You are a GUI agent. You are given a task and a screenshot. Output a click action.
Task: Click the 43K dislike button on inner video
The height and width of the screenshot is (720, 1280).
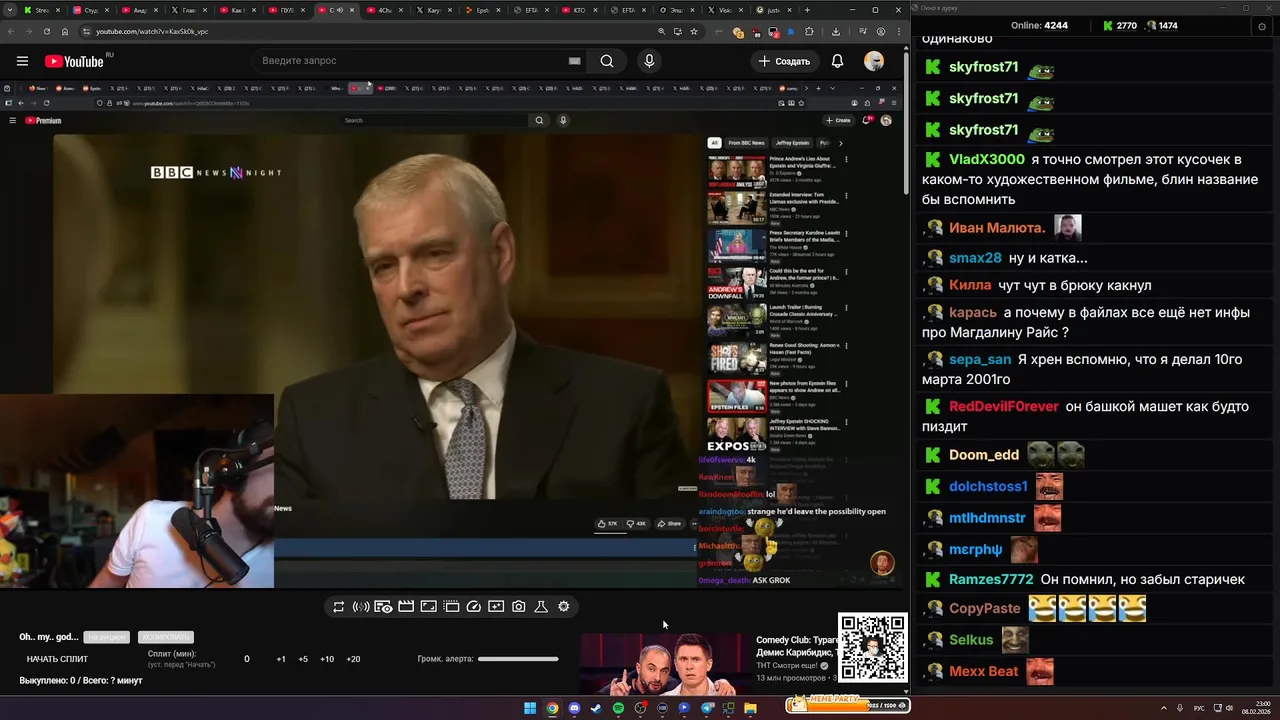pos(636,523)
